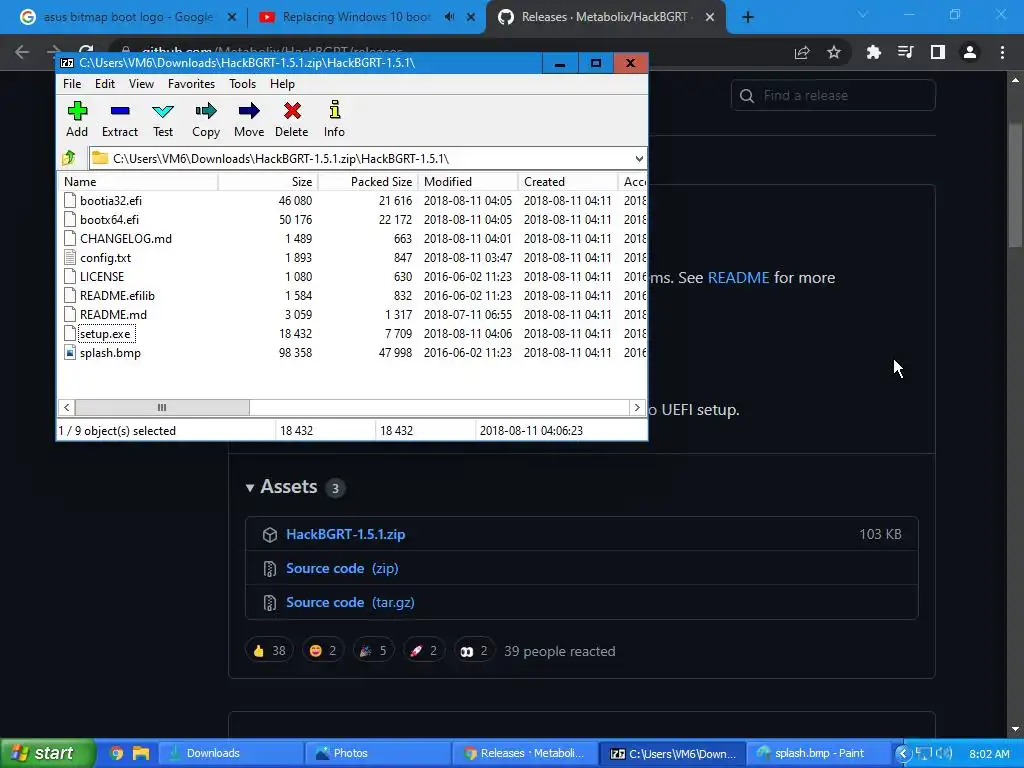Click folder icon in taskbar quick launch
Viewport: 1024px width, 768px height.
pos(140,753)
